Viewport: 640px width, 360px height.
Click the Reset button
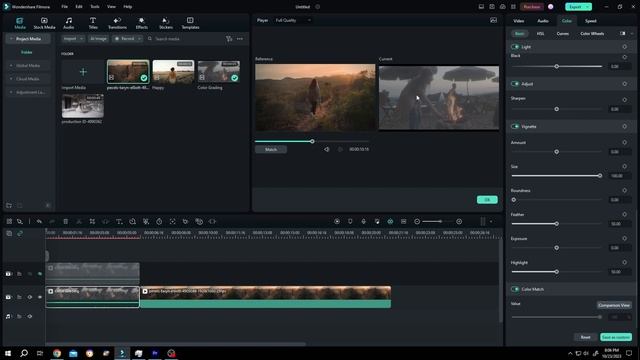pos(585,337)
